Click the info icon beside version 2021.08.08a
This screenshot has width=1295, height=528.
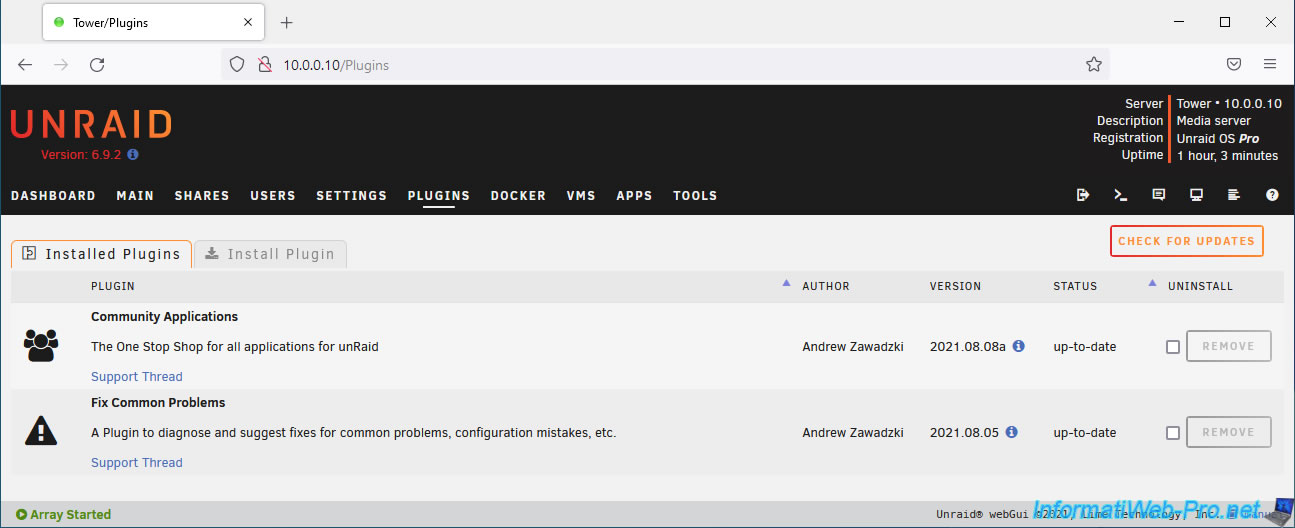coord(1018,346)
